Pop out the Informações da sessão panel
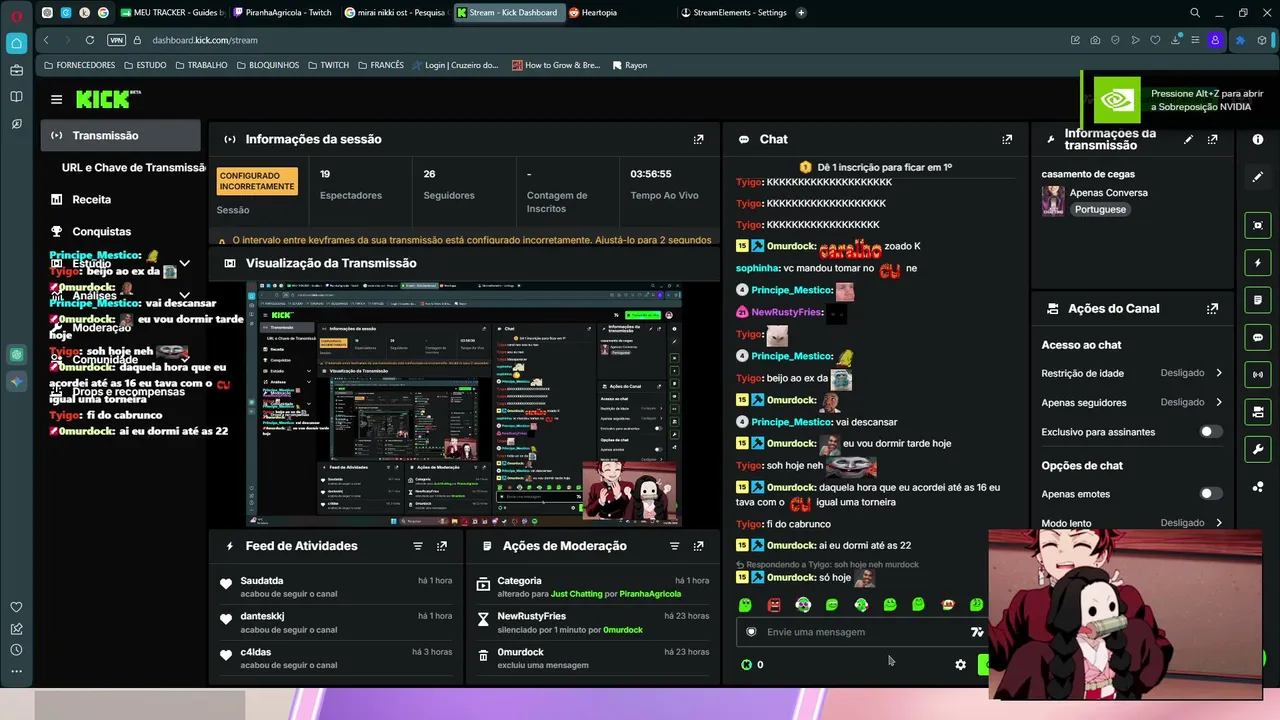The width and height of the screenshot is (1280, 720). coord(698,139)
